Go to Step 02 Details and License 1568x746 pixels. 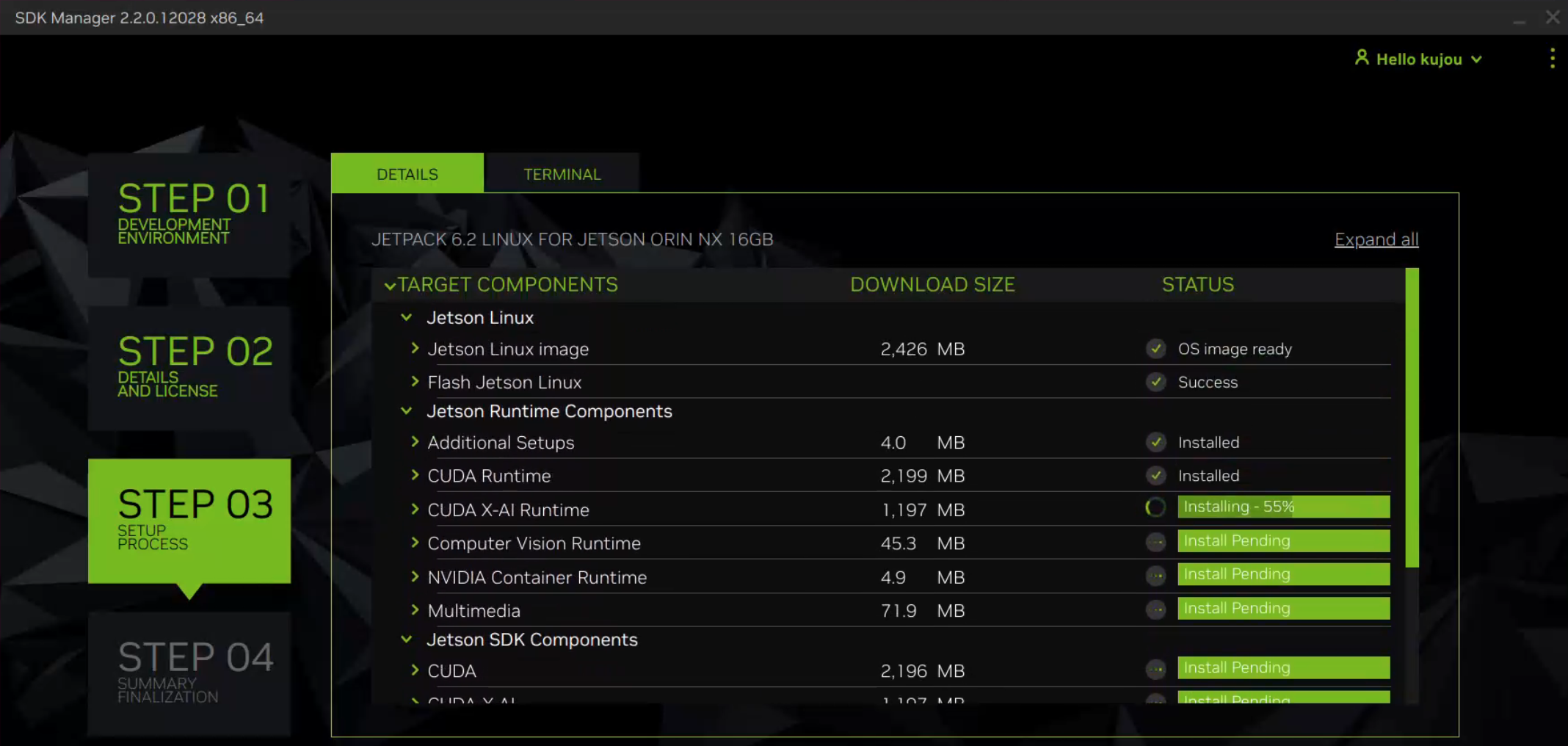(x=189, y=368)
